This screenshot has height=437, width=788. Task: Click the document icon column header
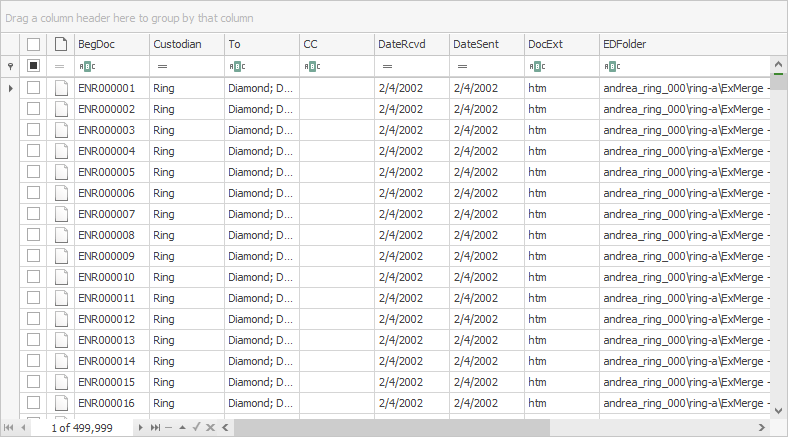61,44
